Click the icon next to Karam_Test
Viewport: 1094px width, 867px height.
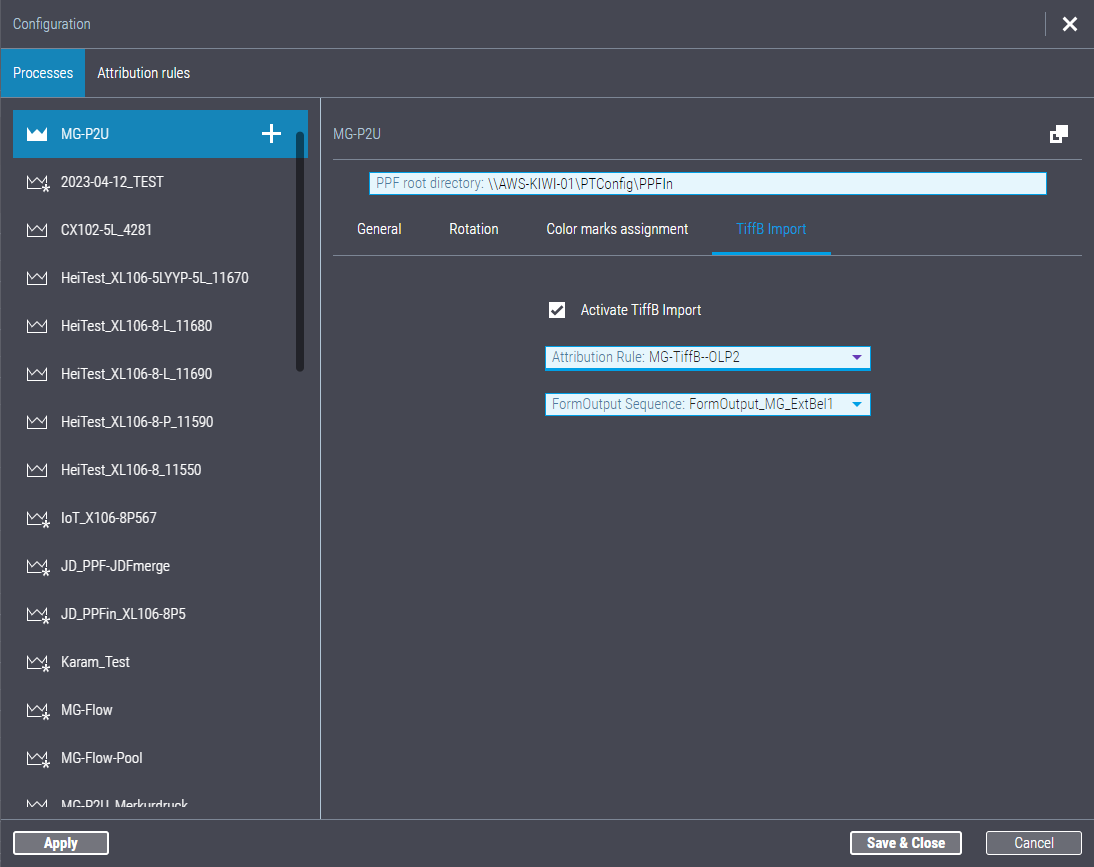(36, 661)
